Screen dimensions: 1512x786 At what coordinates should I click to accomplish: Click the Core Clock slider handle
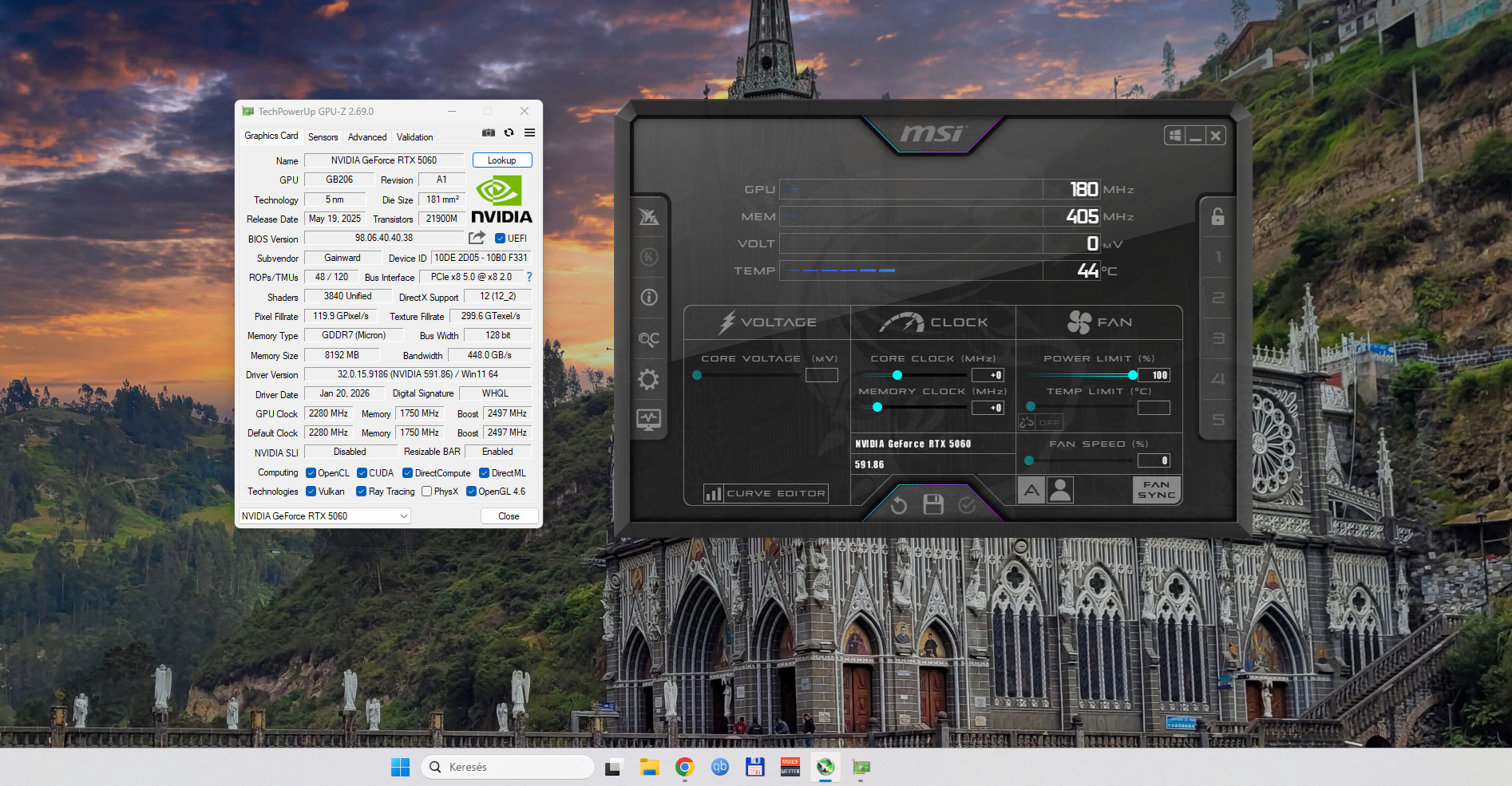pyautogui.click(x=897, y=375)
